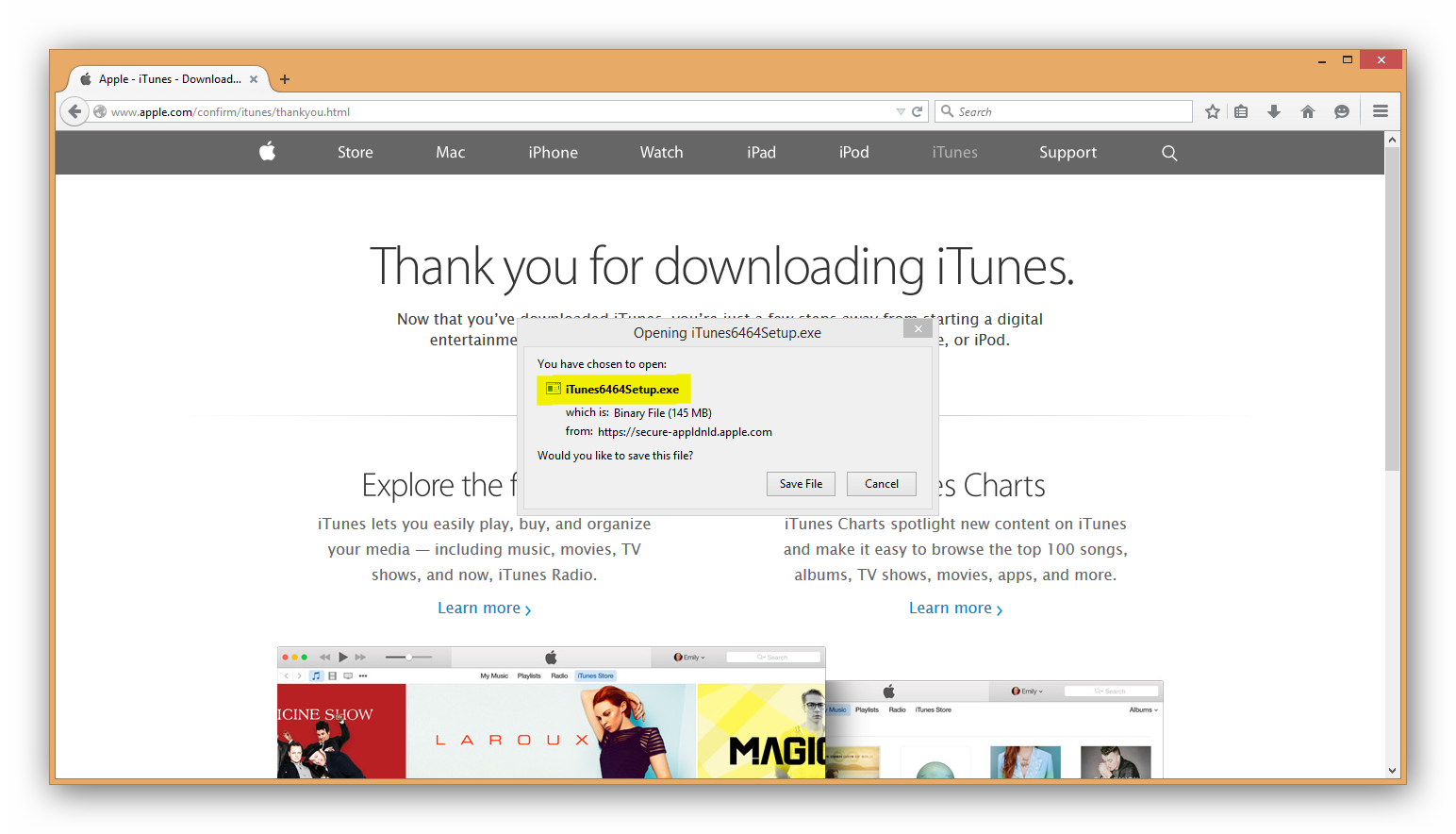This screenshot has width=1456, height=834.
Task: Click Save File in the download dialog
Action: pyautogui.click(x=802, y=484)
